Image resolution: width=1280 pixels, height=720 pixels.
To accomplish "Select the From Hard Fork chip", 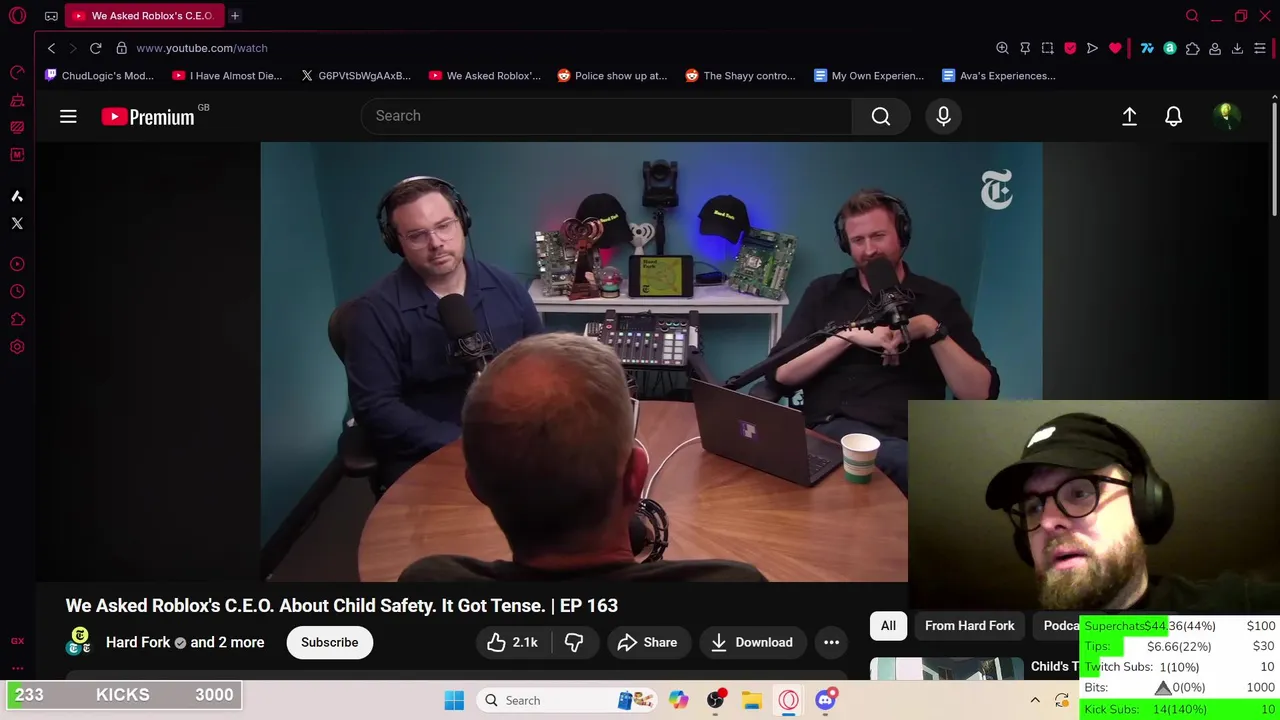I will coord(970,626).
